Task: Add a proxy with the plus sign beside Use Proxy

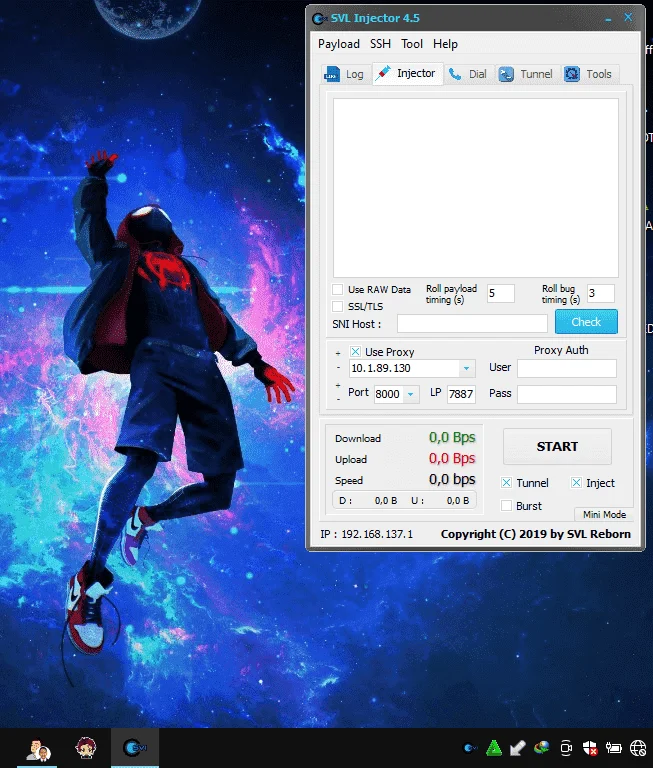Action: click(x=338, y=353)
